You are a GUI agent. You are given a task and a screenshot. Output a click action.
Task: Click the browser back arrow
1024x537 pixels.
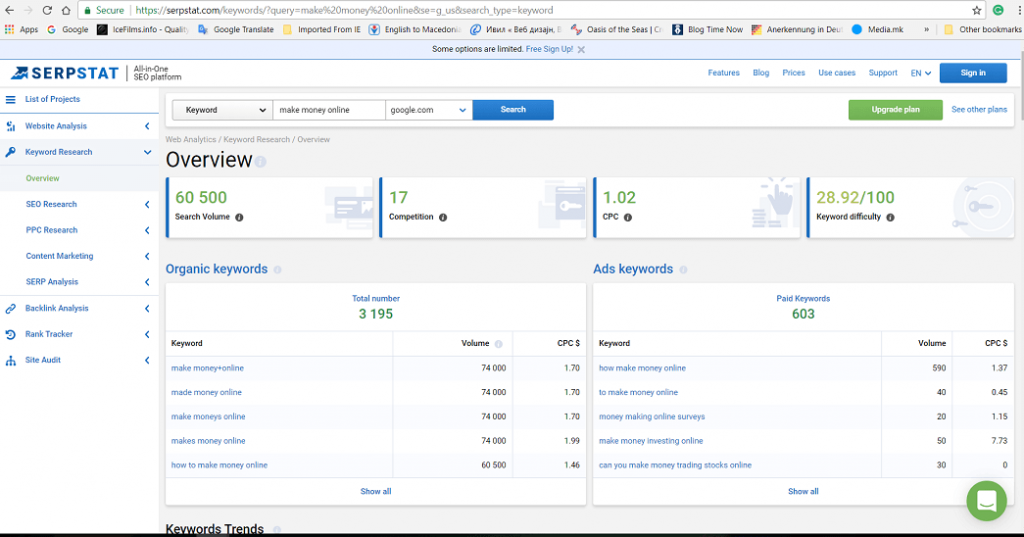coord(9,10)
